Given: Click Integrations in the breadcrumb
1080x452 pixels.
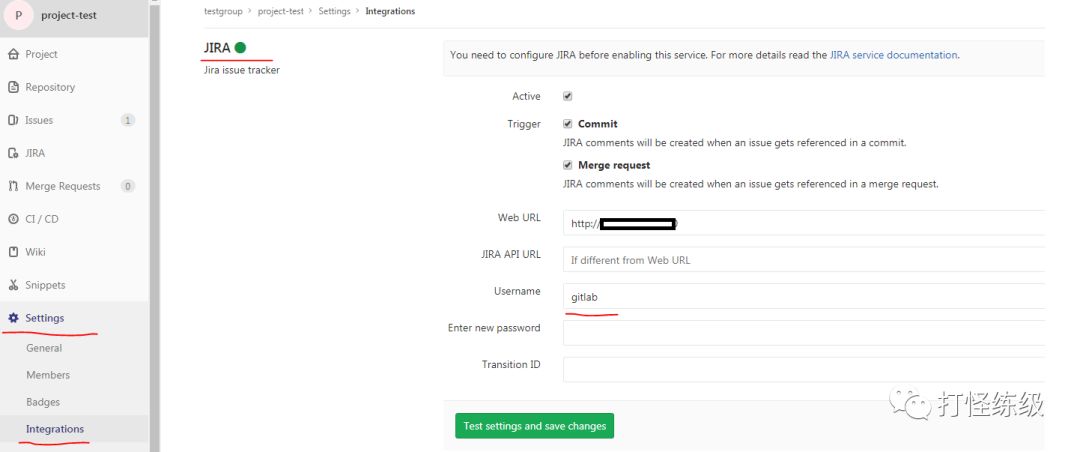Looking at the screenshot, I should pos(390,11).
